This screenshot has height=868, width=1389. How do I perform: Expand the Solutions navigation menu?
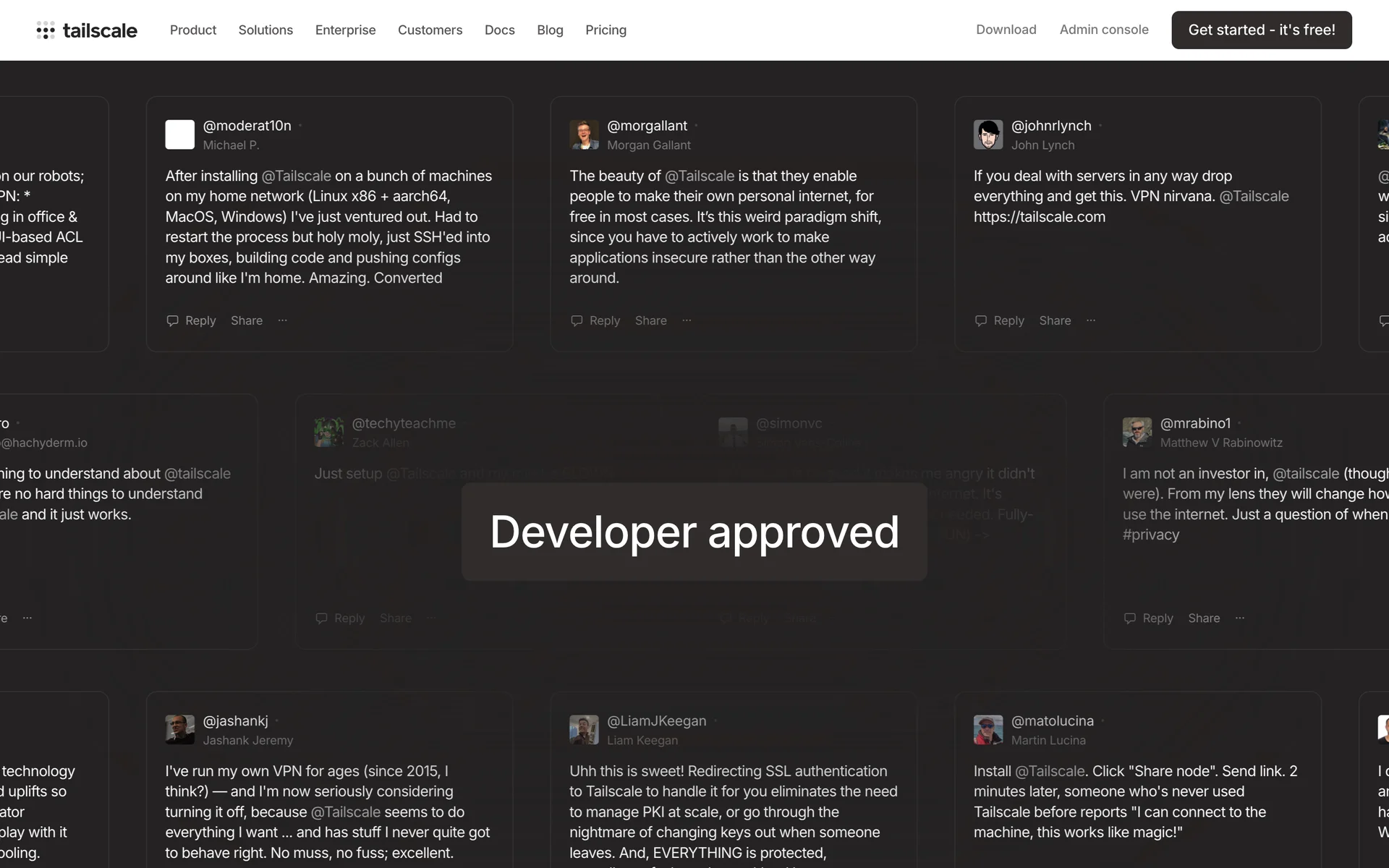pos(266,30)
